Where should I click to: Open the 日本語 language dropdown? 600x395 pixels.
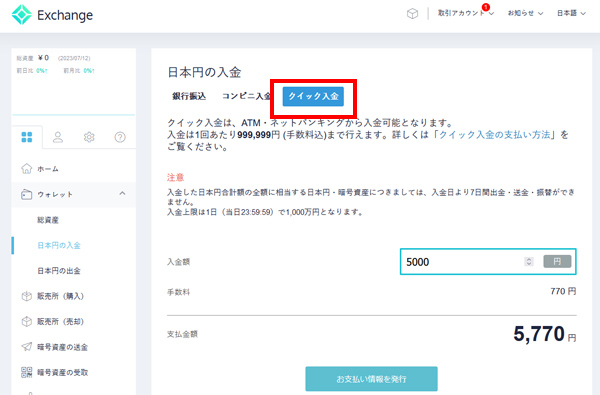click(571, 13)
